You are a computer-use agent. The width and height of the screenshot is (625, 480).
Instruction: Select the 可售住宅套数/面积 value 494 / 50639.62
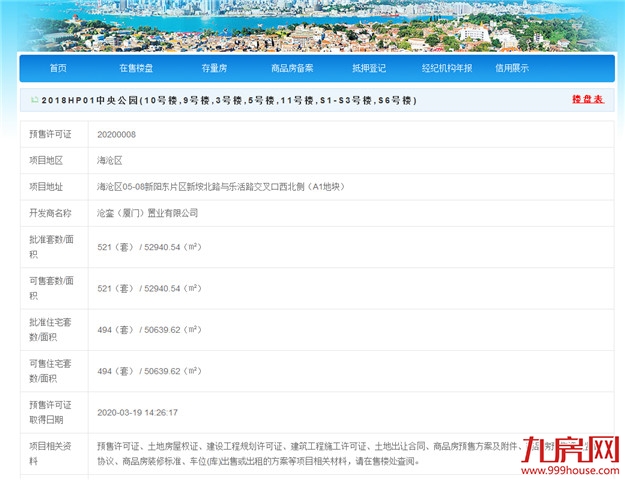(149, 371)
